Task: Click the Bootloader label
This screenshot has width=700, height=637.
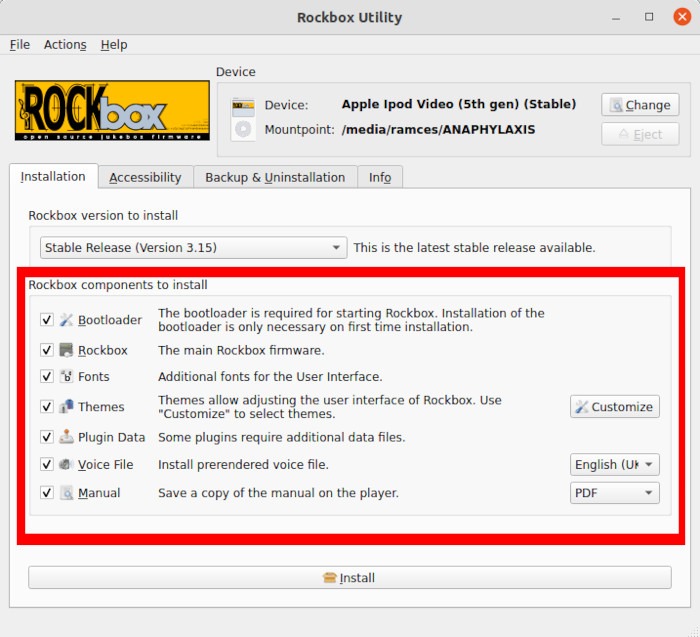Action: coord(110,320)
